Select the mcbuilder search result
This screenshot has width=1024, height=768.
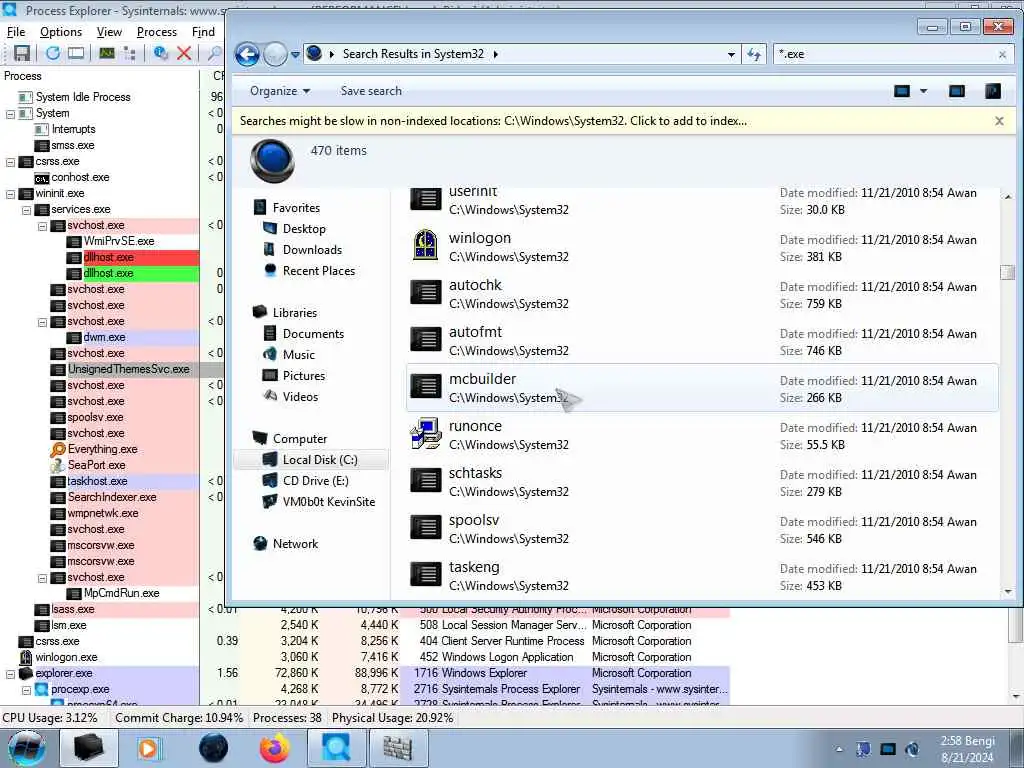point(702,388)
